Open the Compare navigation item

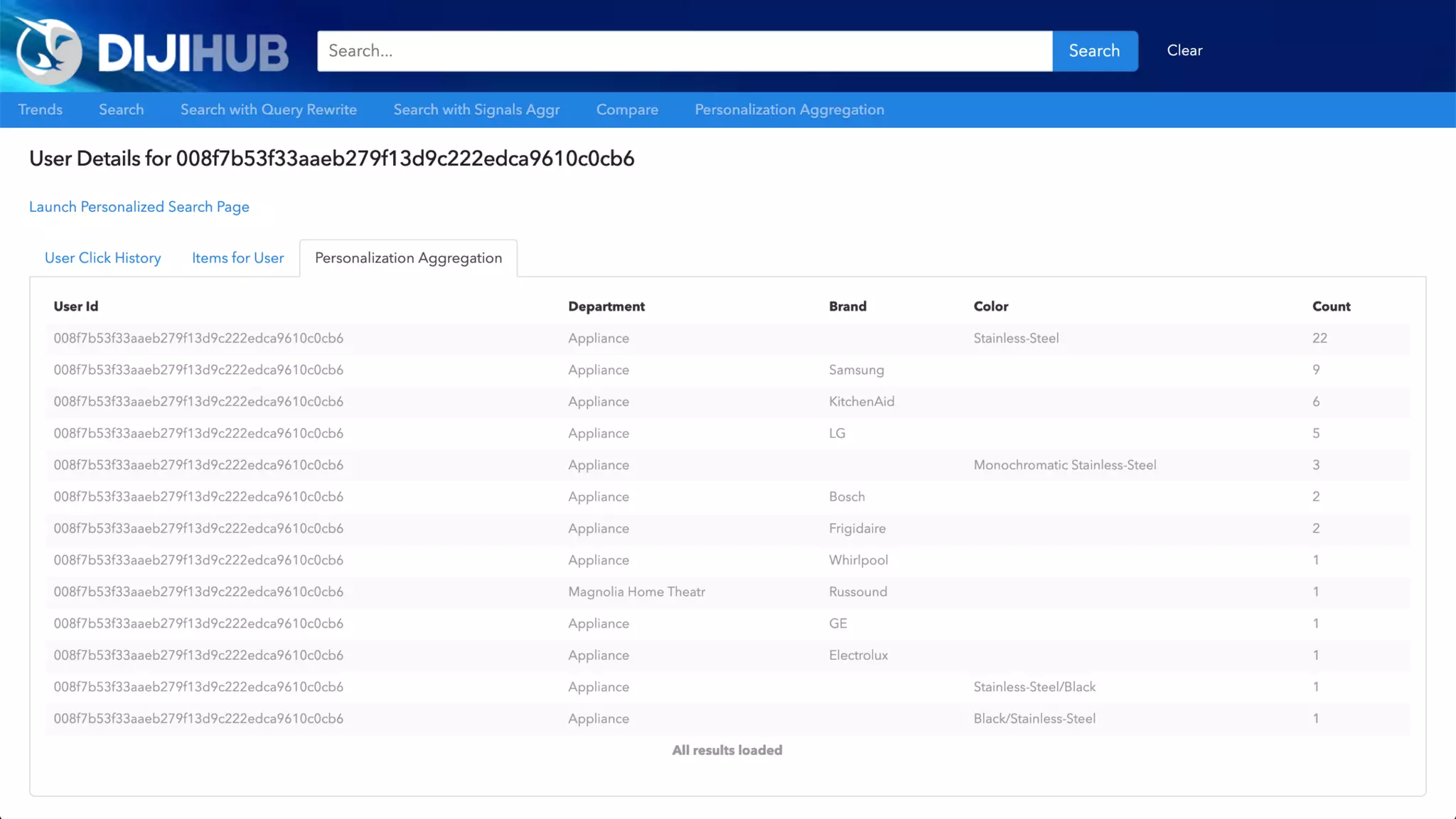(627, 109)
